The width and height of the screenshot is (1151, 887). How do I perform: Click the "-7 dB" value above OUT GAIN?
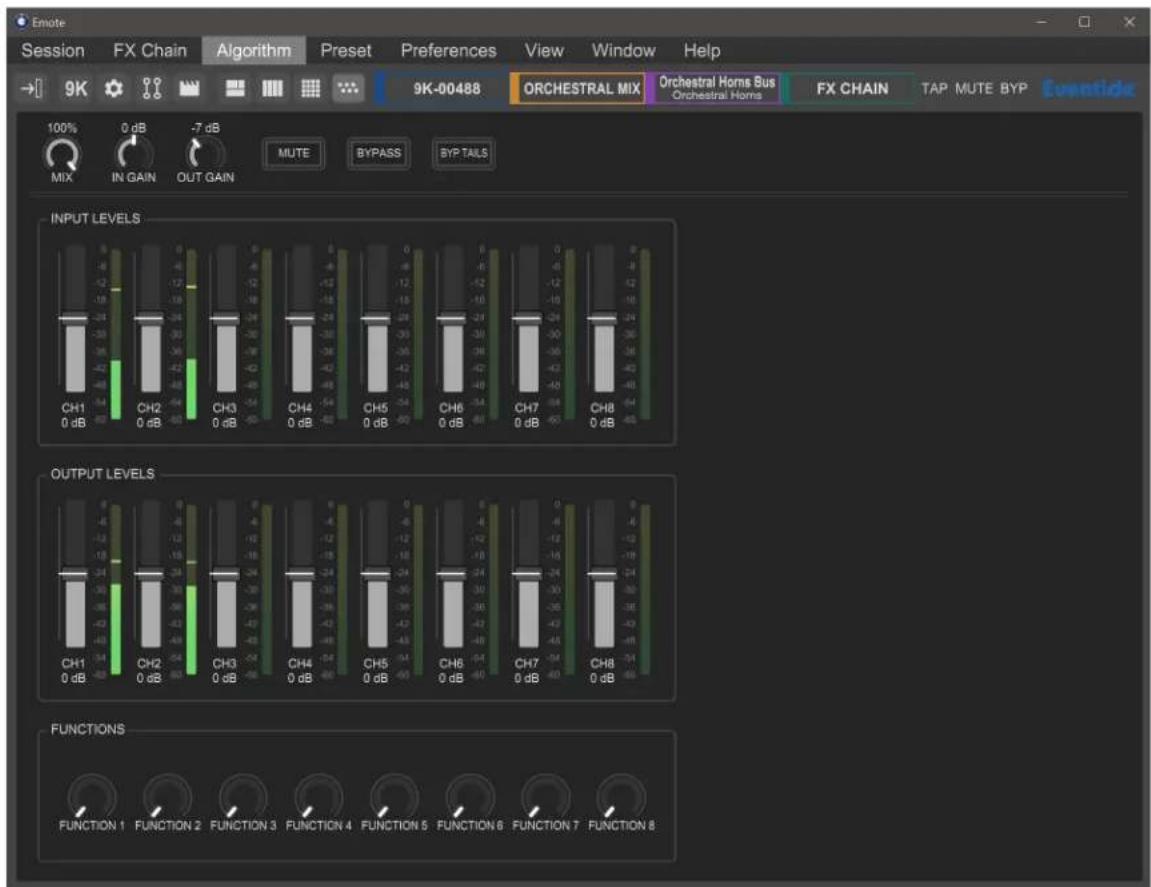point(206,128)
